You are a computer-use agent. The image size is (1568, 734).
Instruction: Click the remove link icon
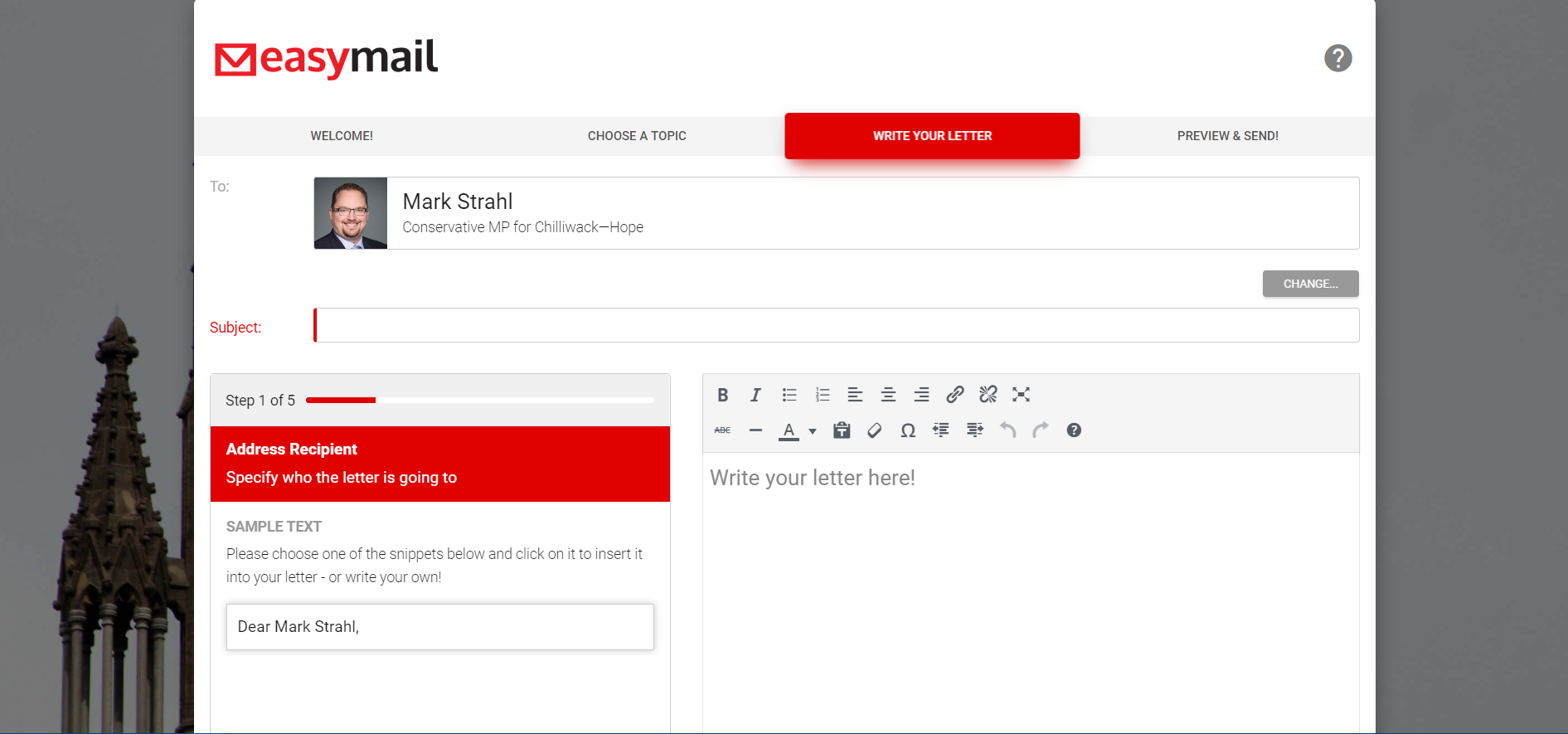[x=988, y=395]
